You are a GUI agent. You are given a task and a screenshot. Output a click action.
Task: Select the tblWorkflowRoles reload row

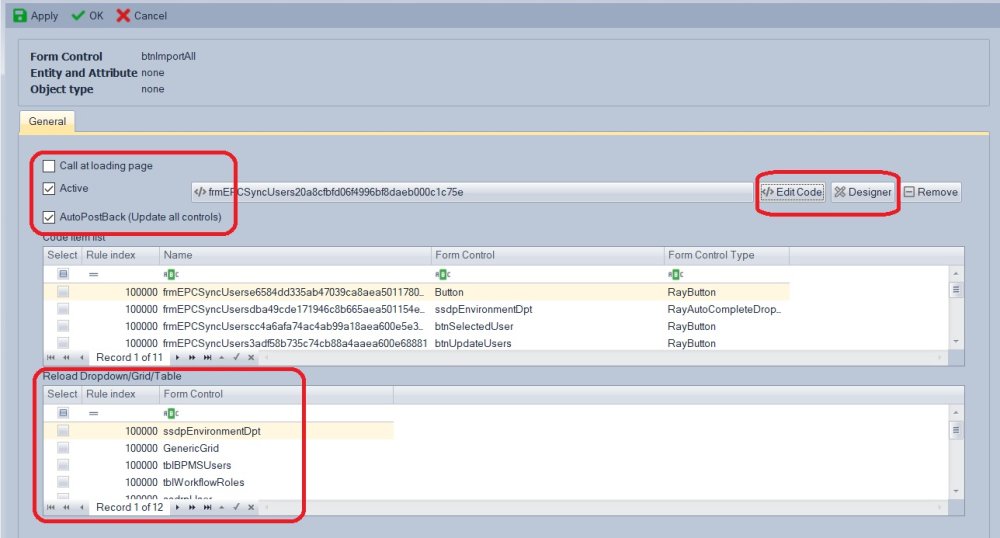[218, 483]
